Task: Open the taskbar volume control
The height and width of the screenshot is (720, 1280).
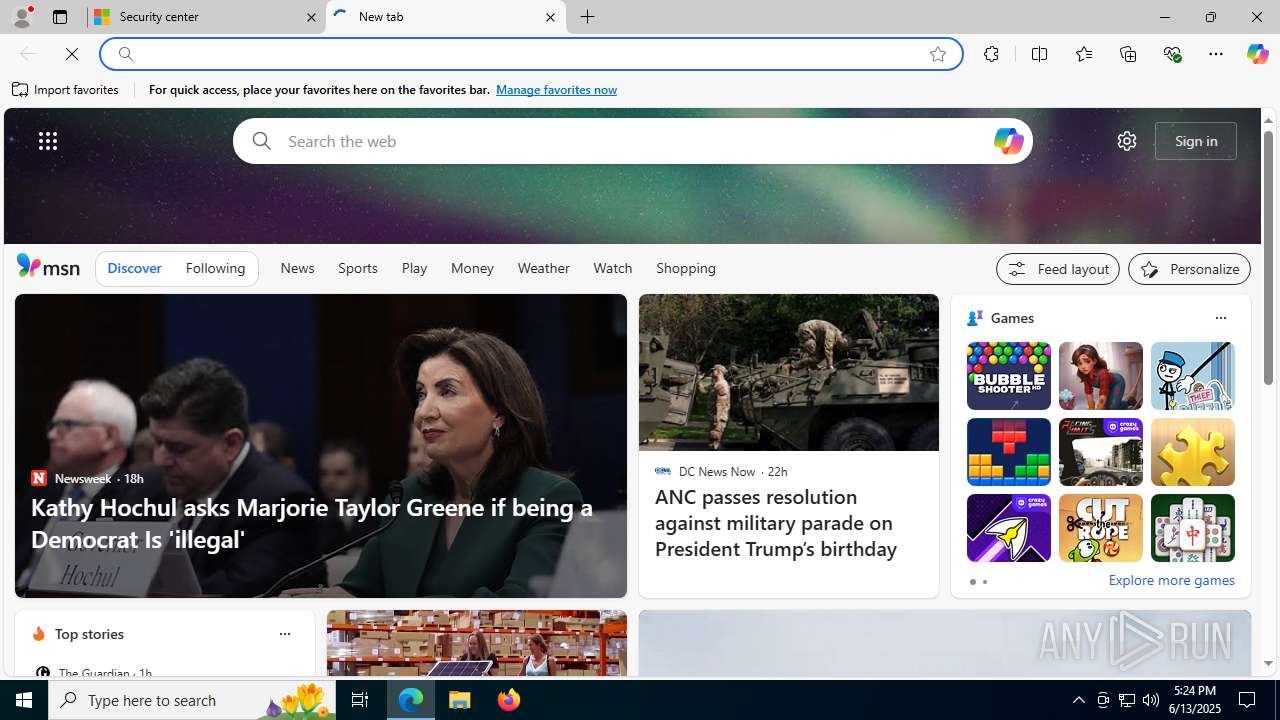Action: pyautogui.click(x=1151, y=700)
